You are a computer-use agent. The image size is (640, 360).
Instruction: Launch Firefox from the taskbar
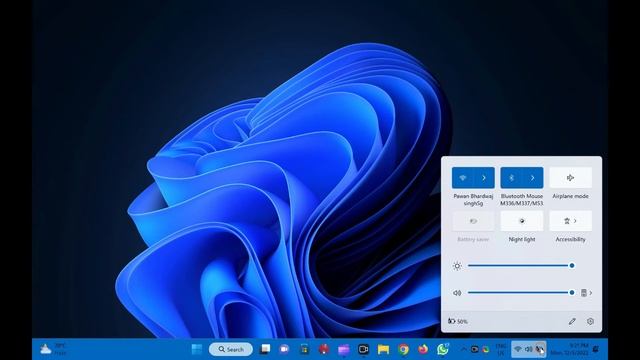click(x=423, y=349)
